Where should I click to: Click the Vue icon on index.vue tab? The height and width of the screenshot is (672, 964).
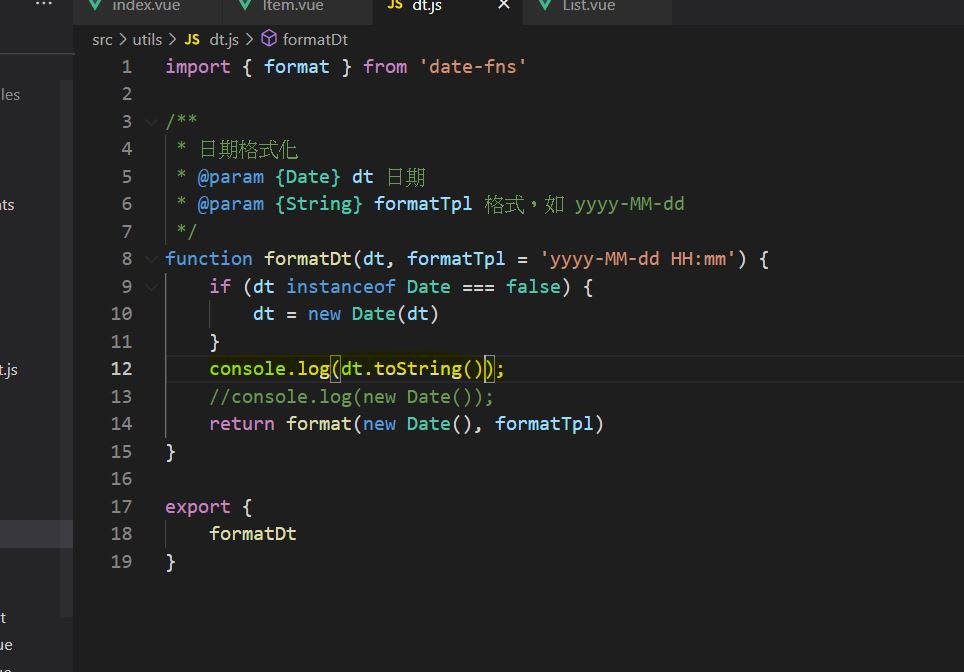click(95, 6)
